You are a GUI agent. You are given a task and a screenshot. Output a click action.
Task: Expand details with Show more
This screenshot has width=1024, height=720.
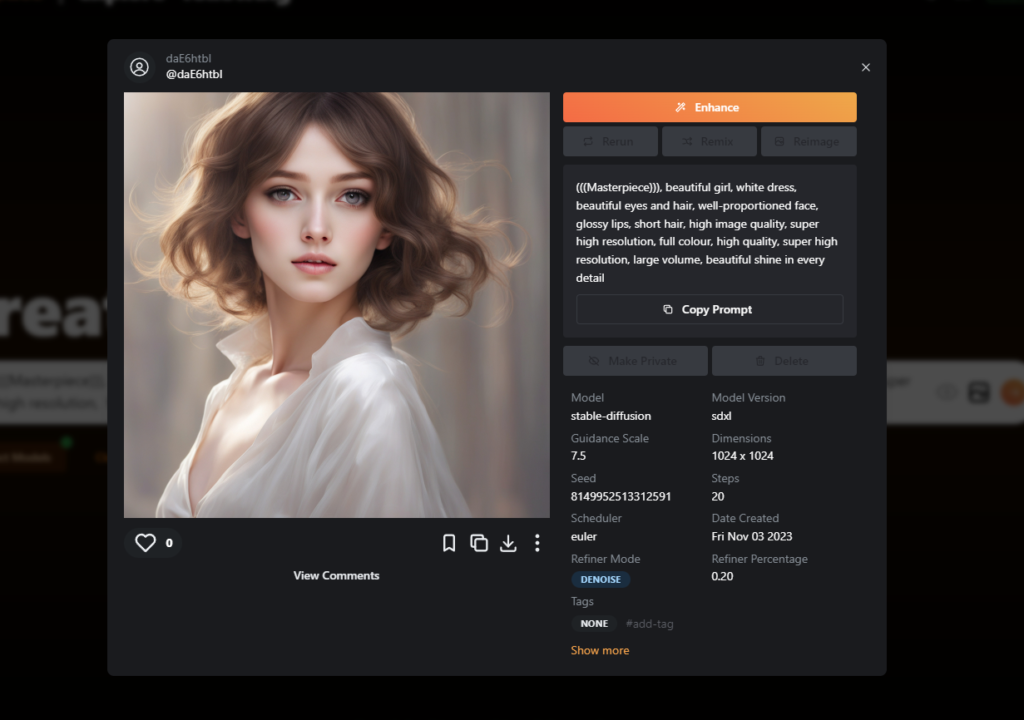(599, 650)
